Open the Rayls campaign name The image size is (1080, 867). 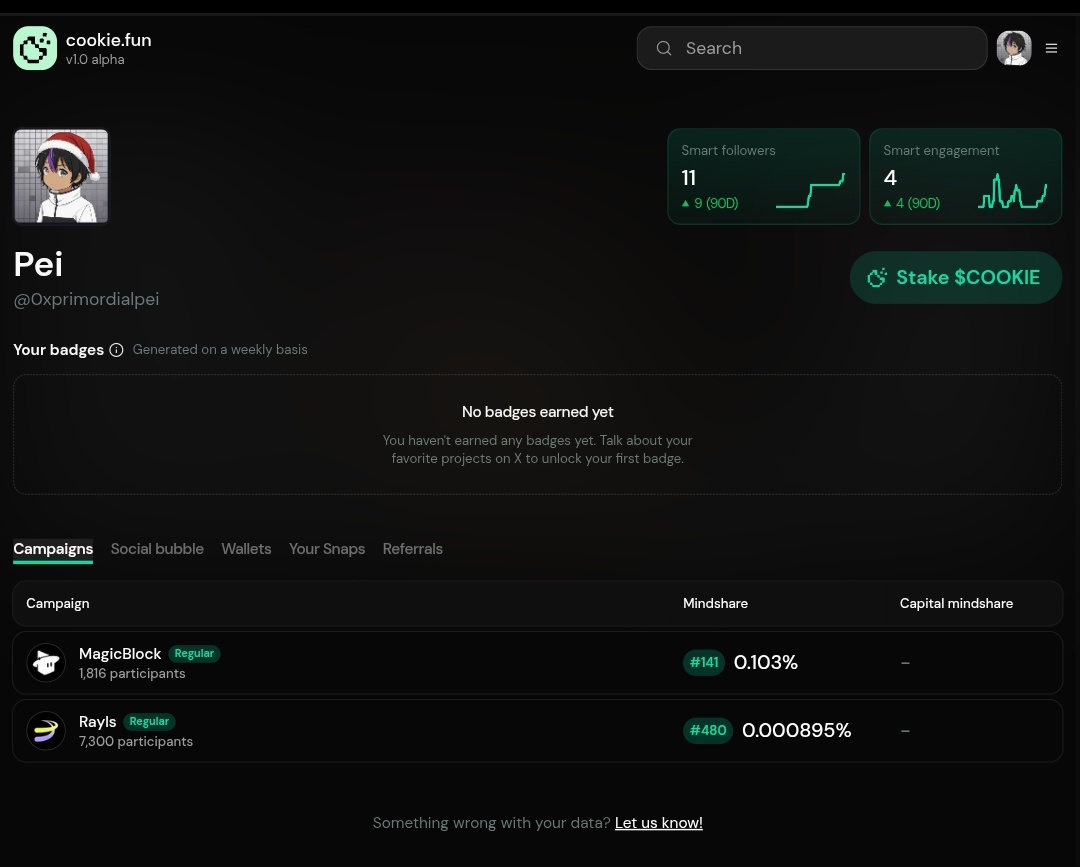(97, 722)
